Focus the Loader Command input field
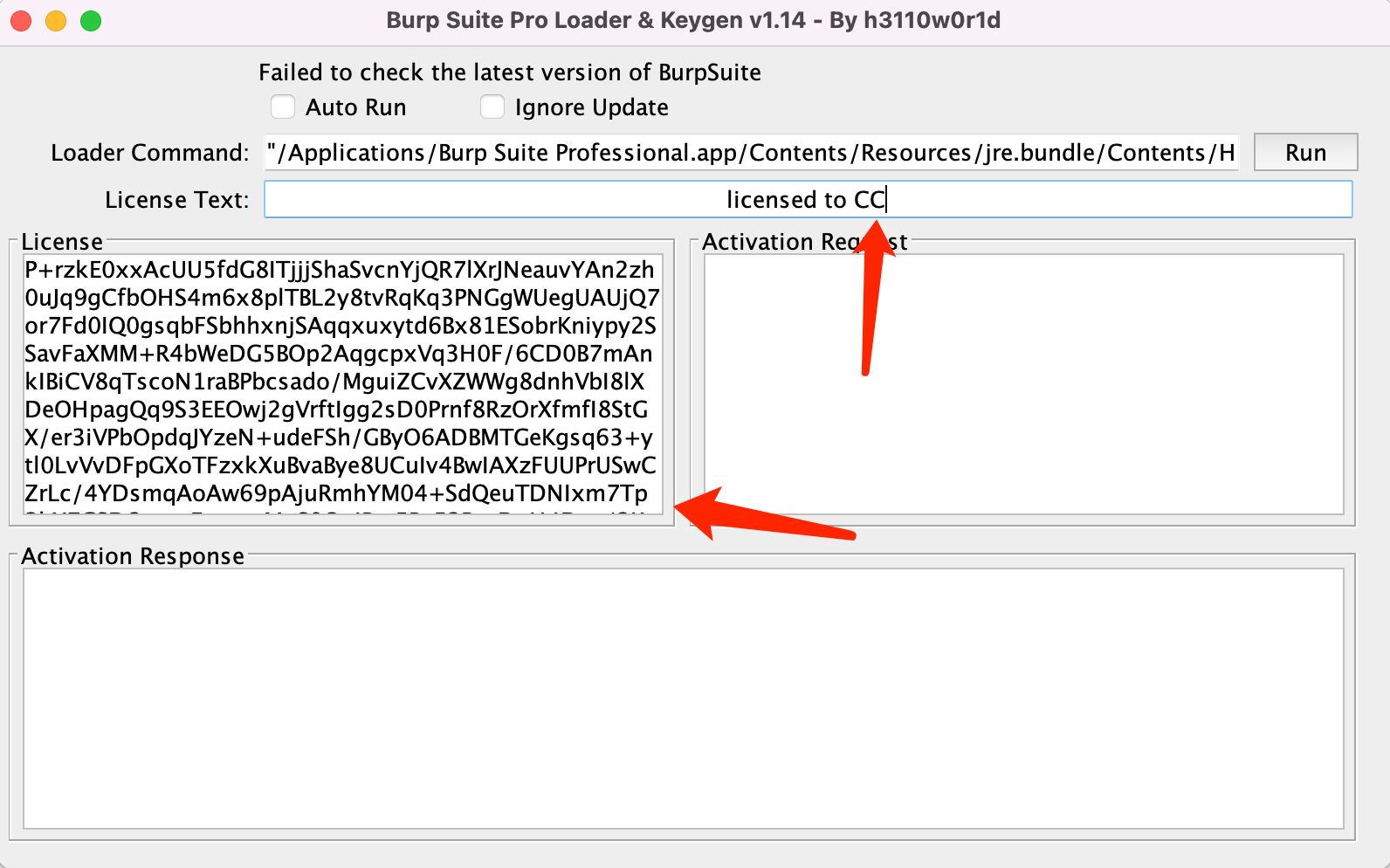Image resolution: width=1390 pixels, height=868 pixels. click(751, 152)
